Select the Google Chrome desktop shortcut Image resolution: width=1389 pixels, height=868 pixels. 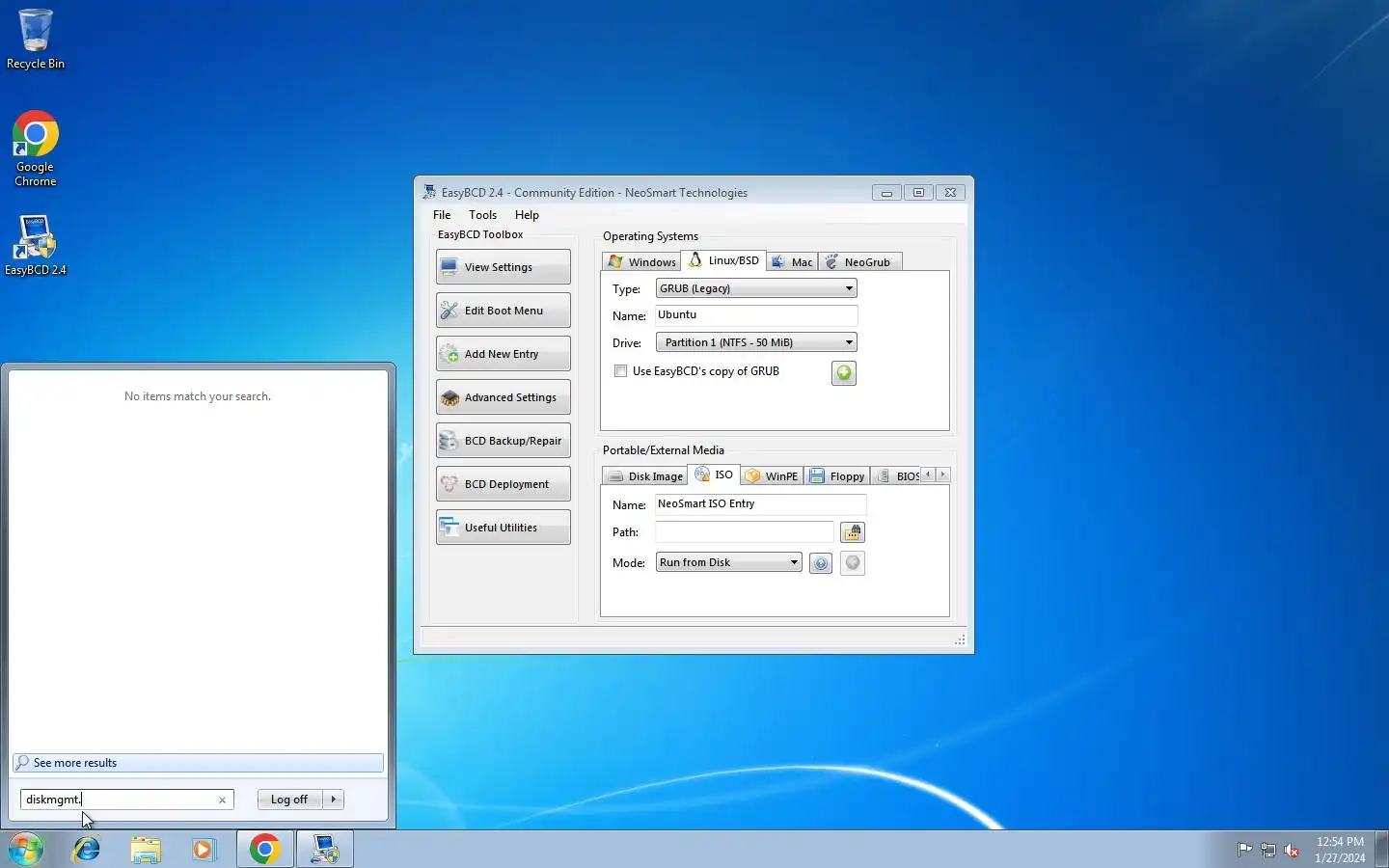pyautogui.click(x=36, y=149)
